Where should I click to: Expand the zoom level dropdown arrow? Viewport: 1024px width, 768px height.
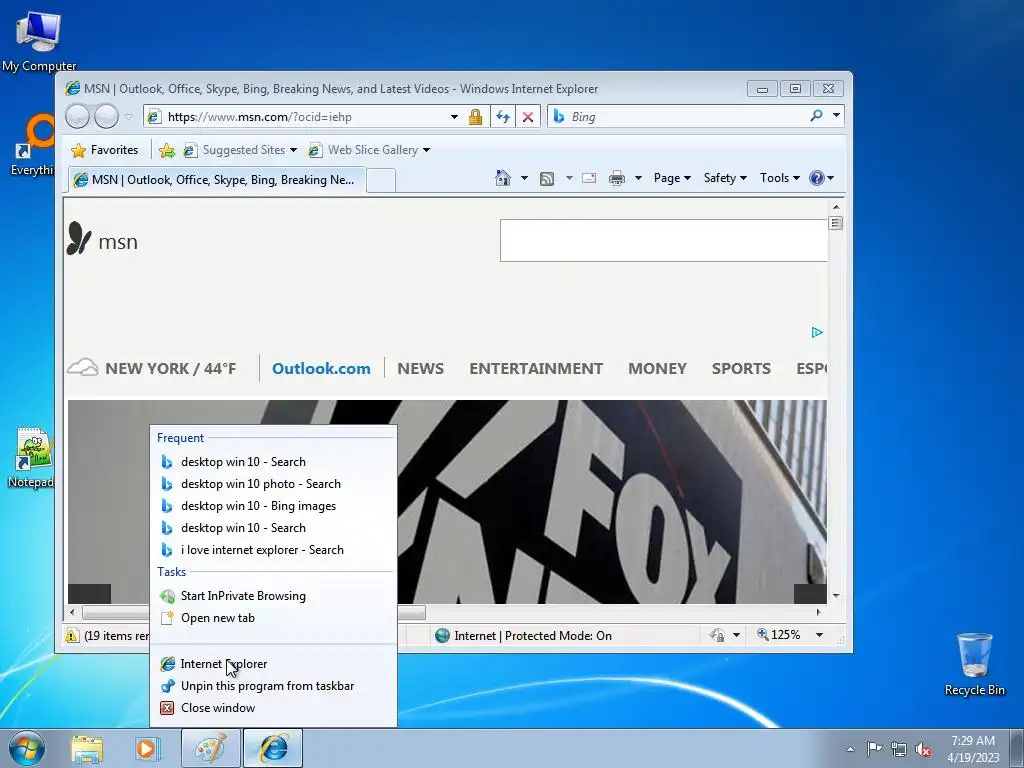point(819,635)
